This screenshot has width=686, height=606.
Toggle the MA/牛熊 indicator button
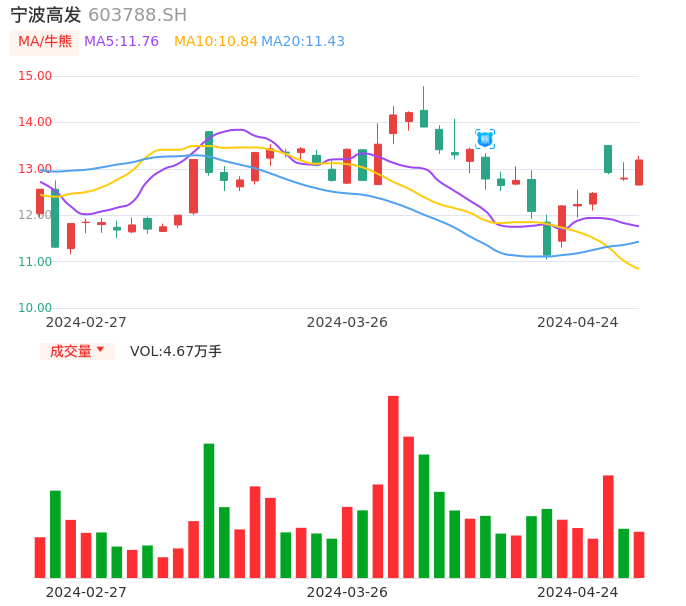pos(45,42)
